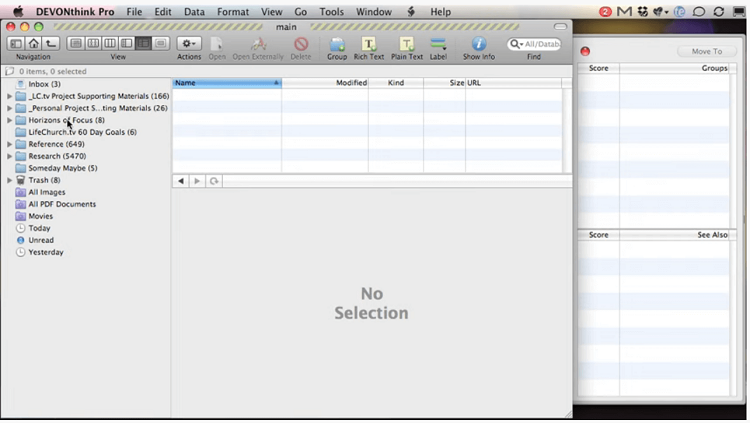Click the preview back arrow button

pyautogui.click(x=181, y=181)
